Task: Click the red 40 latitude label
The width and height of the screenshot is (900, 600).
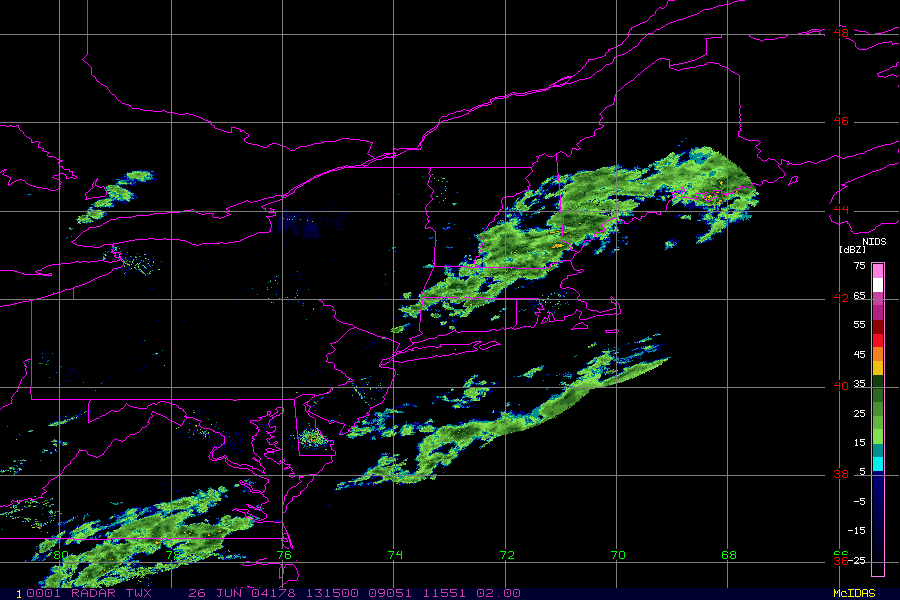Action: pos(841,386)
